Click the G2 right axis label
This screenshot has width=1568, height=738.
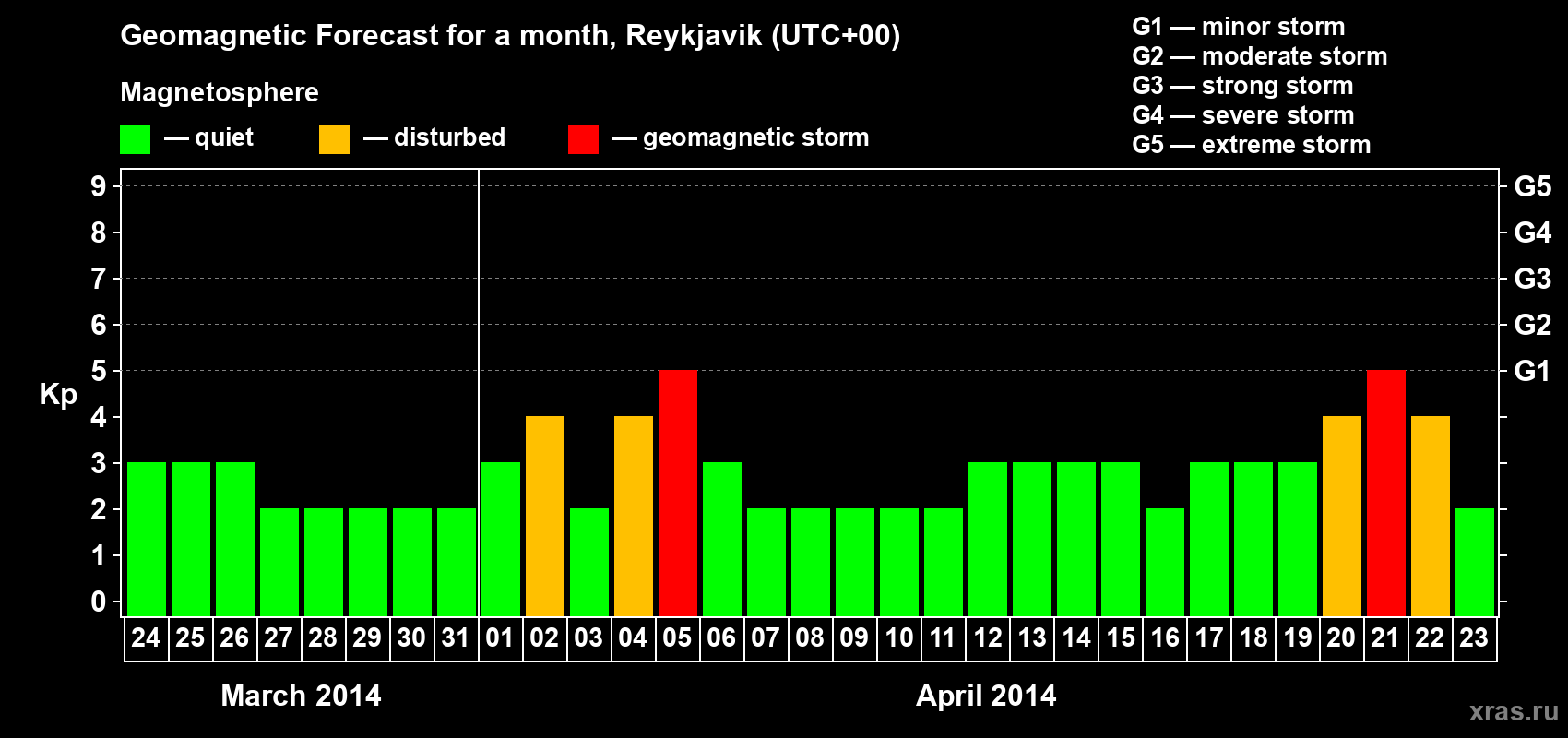click(x=1533, y=325)
